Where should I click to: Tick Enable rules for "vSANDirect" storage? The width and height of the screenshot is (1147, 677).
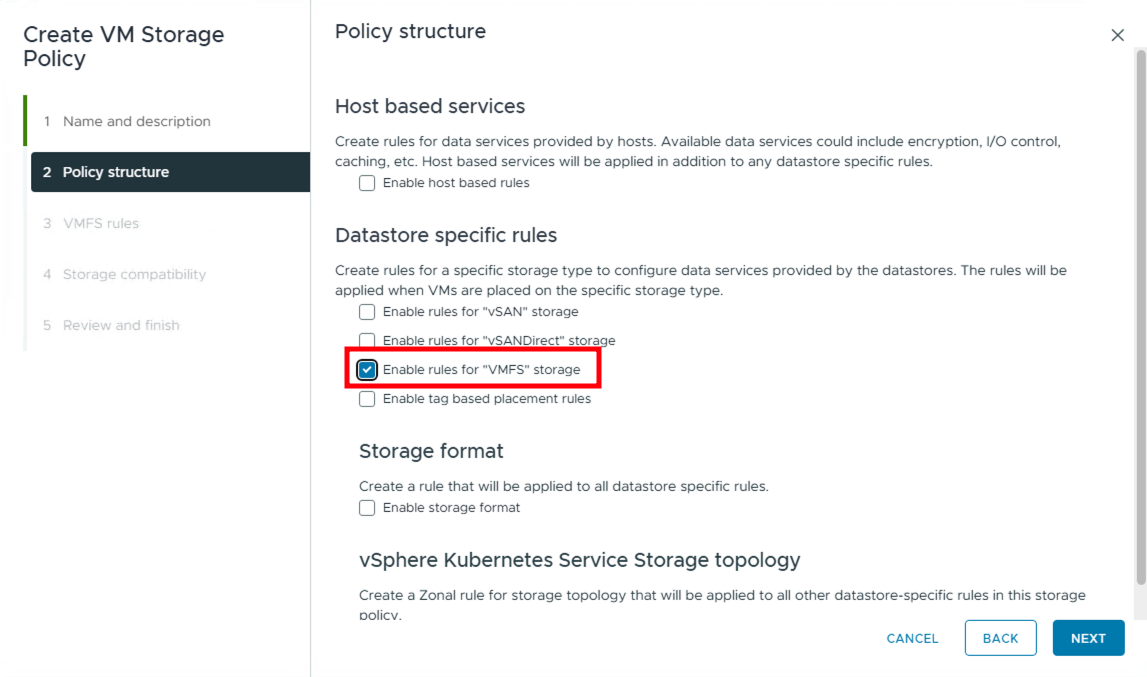pos(368,341)
